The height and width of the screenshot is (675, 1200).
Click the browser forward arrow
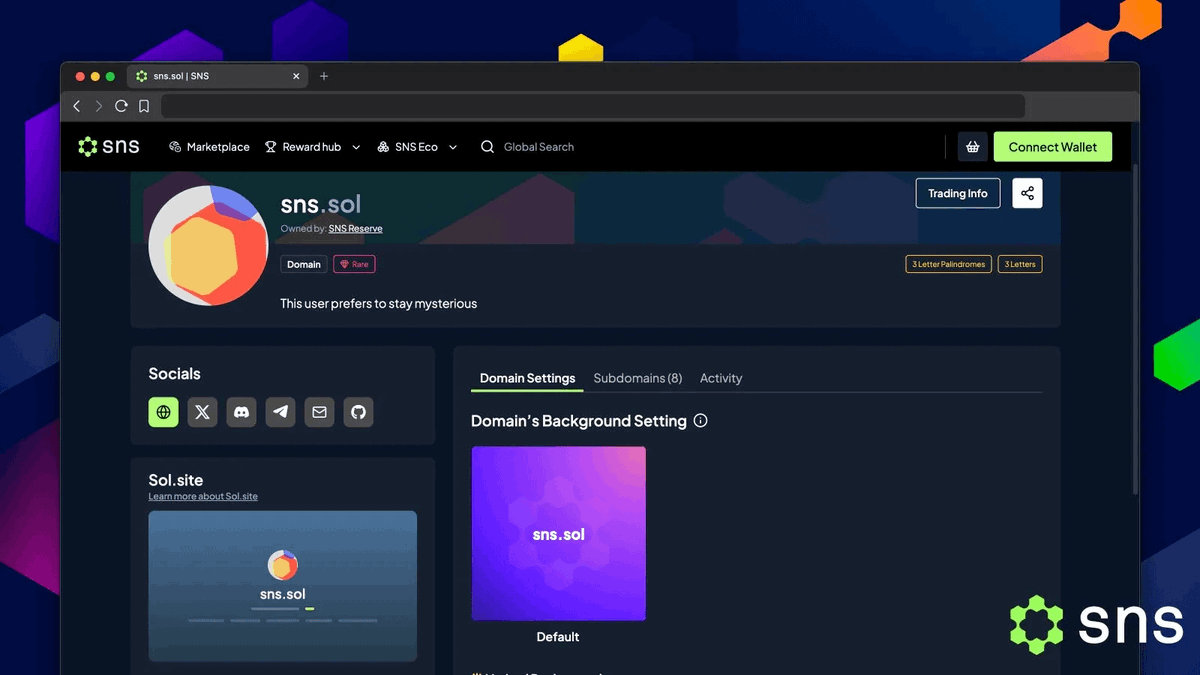point(98,106)
